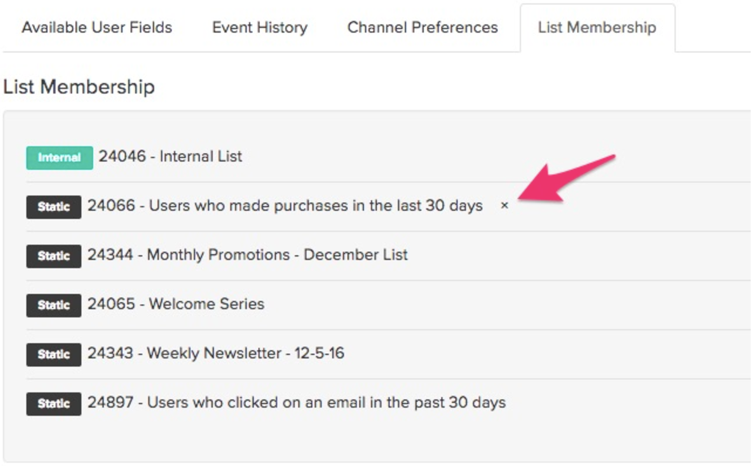This screenshot has height=466, width=753.
Task: Go to the Channel Preferences tab
Action: (x=422, y=27)
